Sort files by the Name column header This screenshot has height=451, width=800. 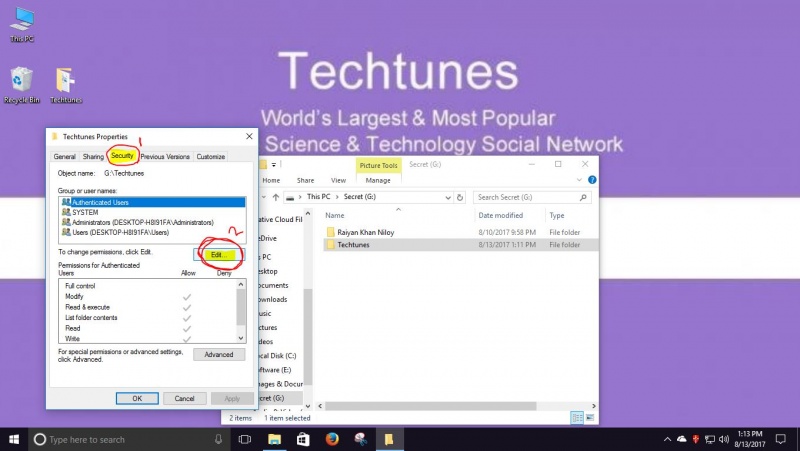point(335,215)
